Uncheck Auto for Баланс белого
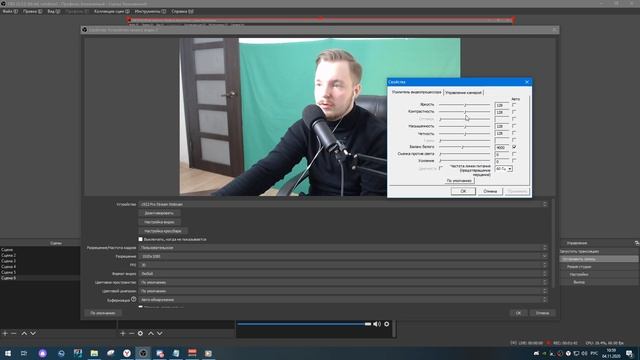The width and height of the screenshot is (640, 360). click(x=514, y=147)
